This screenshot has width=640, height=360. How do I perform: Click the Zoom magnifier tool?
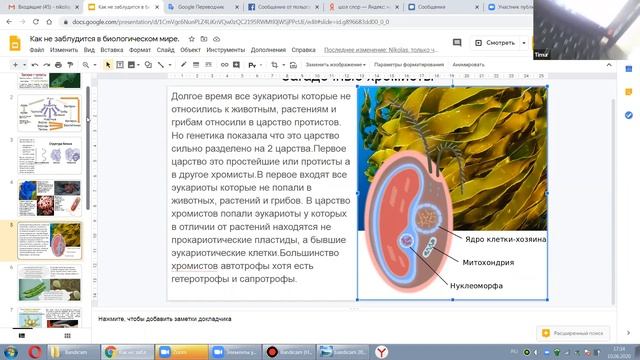coord(86,65)
